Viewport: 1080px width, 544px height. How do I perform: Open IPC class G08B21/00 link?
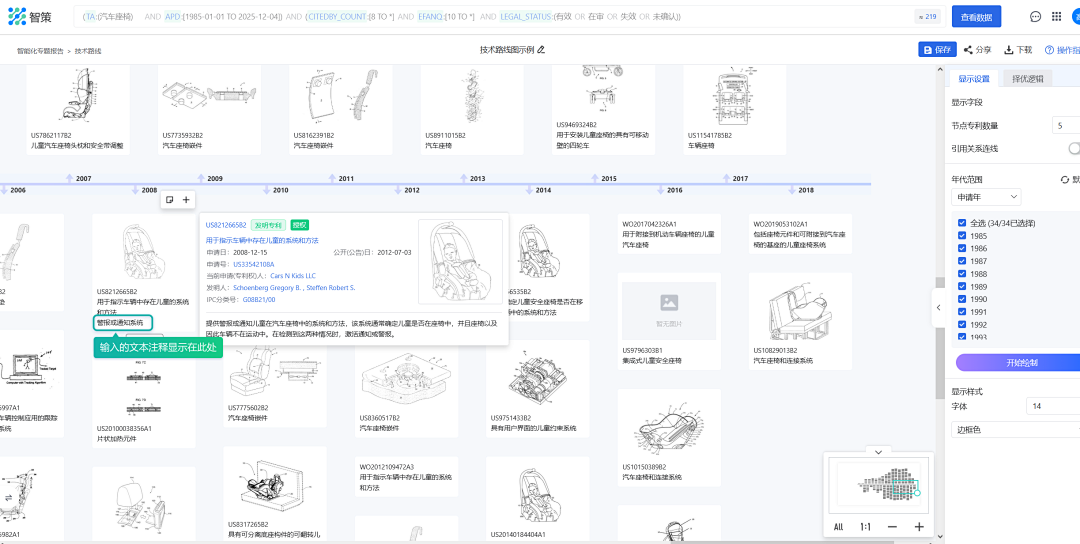pyautogui.click(x=258, y=300)
